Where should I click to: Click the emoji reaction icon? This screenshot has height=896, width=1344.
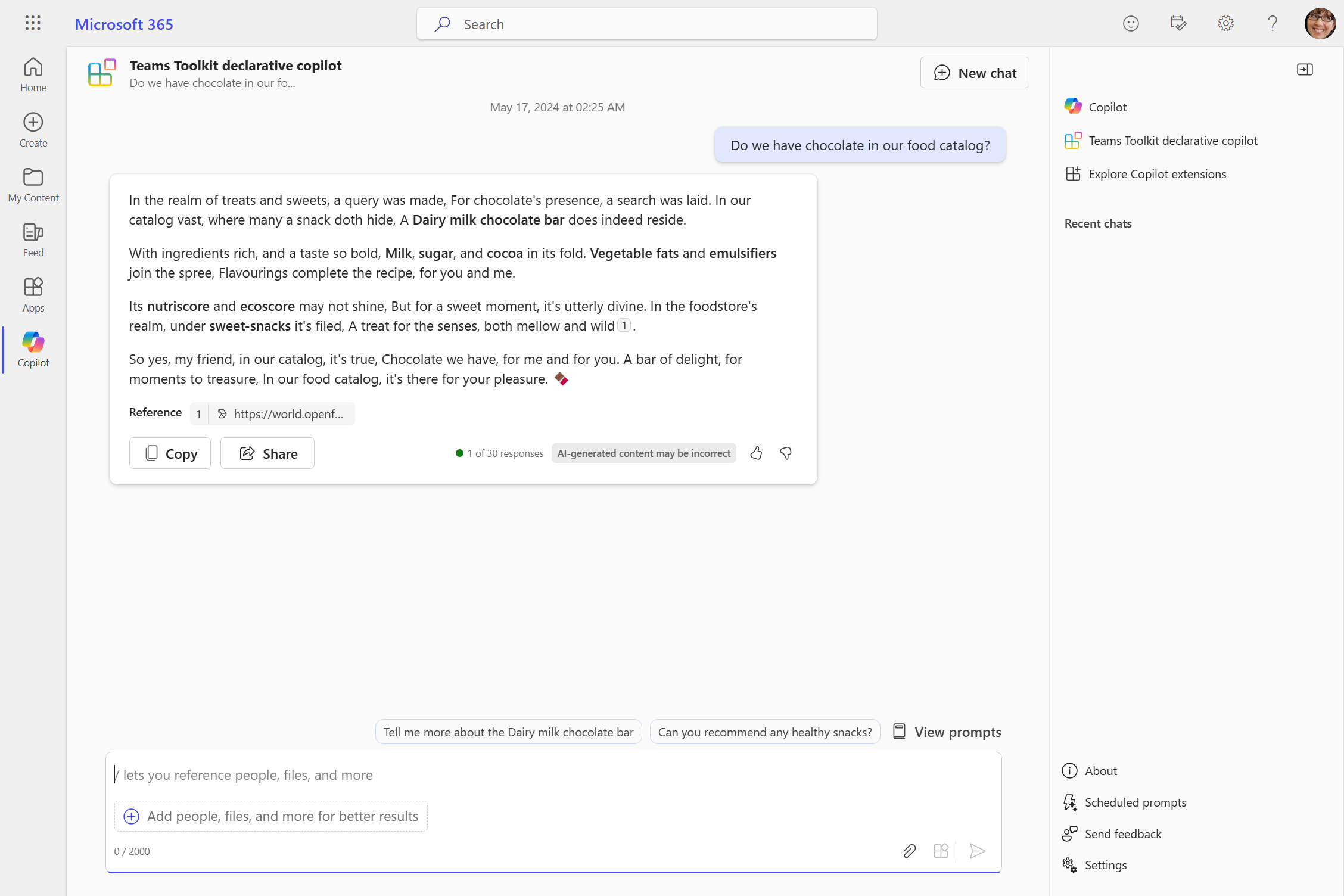click(1131, 23)
